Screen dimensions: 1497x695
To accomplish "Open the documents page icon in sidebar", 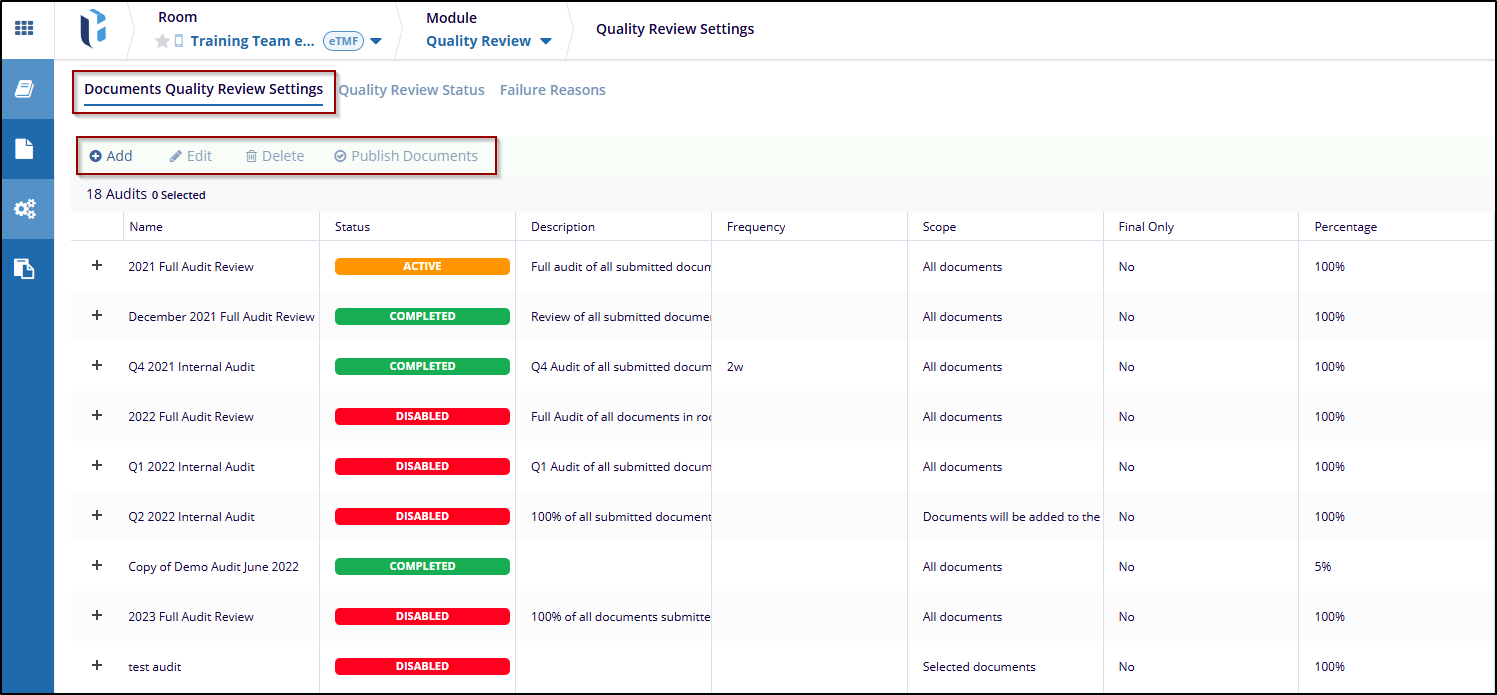I will point(25,149).
